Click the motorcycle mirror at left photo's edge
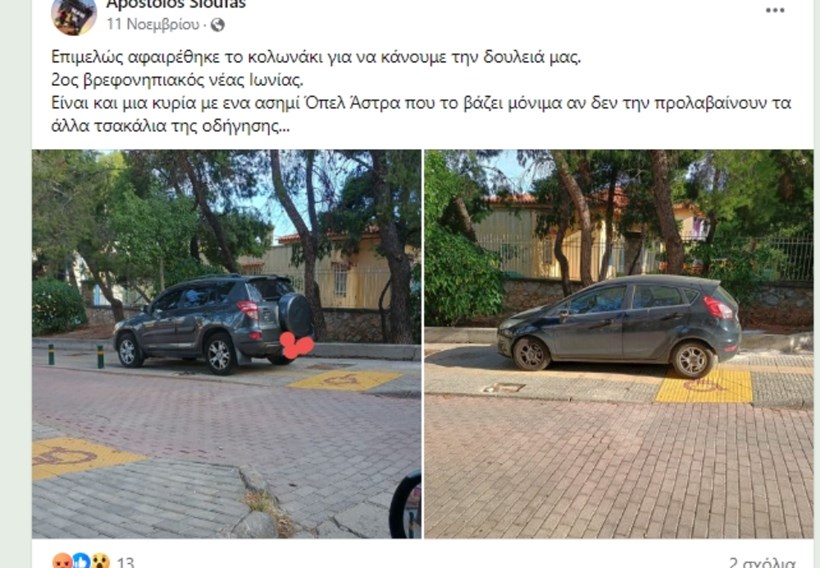This screenshot has height=568, width=820. (405, 505)
